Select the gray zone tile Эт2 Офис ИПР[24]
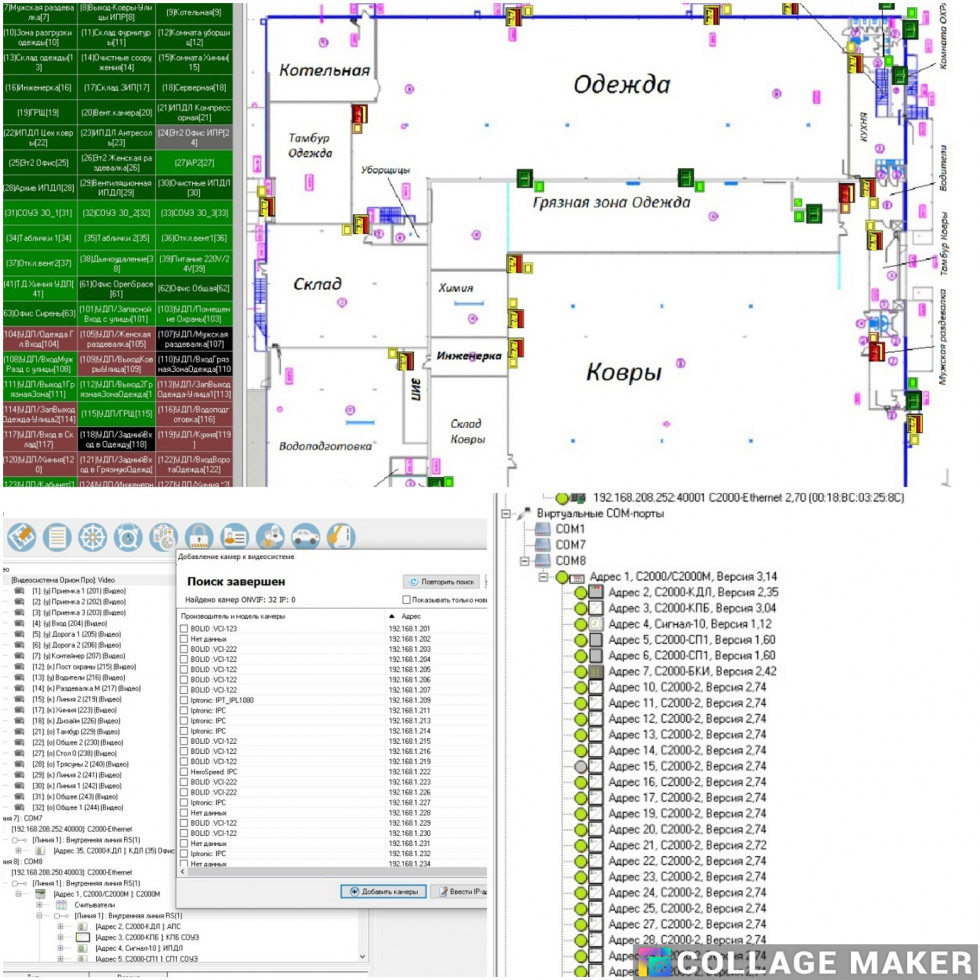 193,137
